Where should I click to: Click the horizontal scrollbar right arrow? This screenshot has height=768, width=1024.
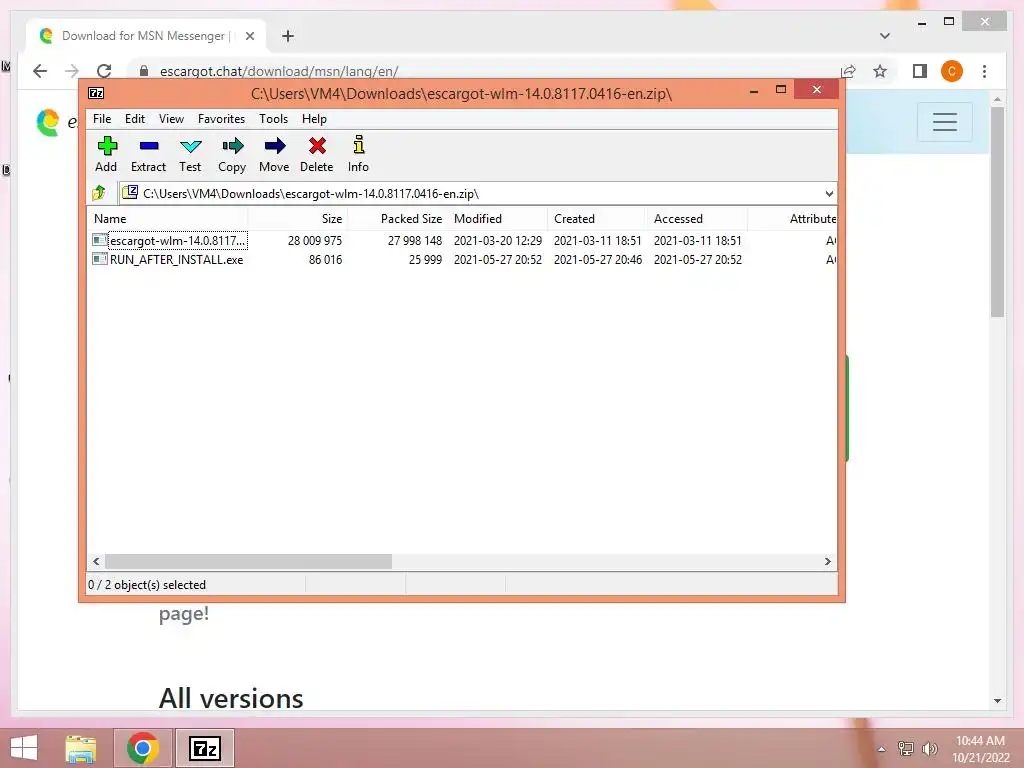click(x=827, y=562)
